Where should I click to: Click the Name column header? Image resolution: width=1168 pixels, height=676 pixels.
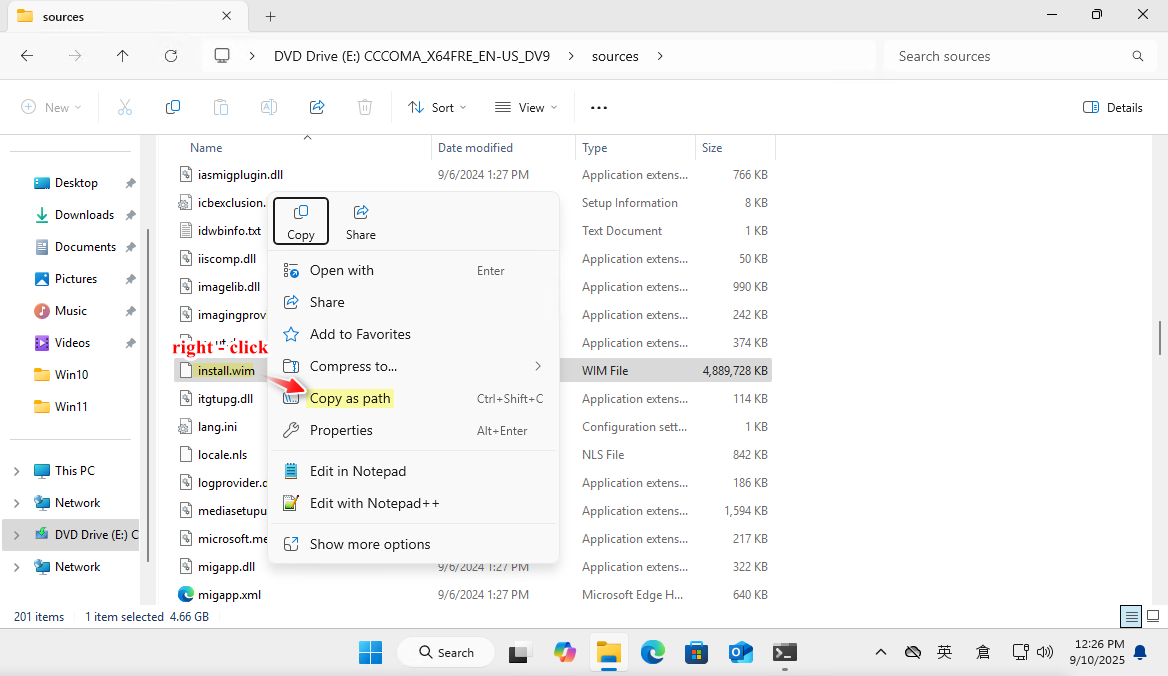coord(206,148)
